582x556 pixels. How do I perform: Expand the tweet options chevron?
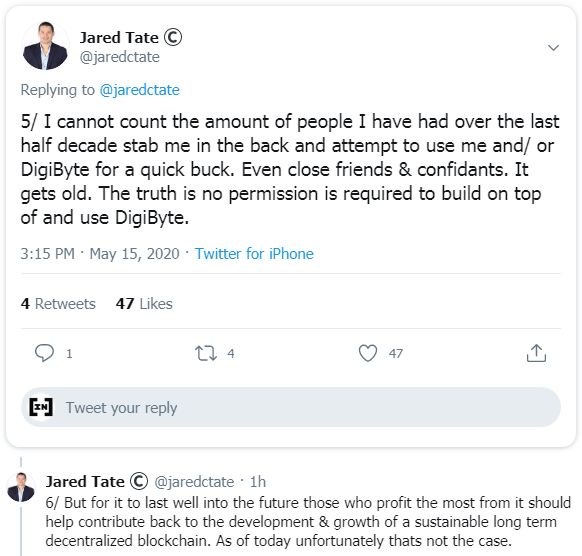click(553, 48)
